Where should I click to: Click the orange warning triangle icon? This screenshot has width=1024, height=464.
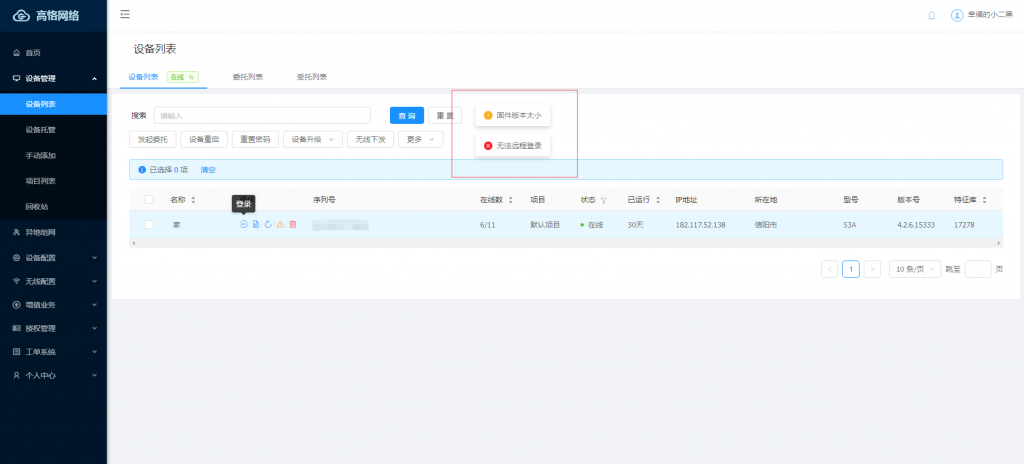[280, 224]
